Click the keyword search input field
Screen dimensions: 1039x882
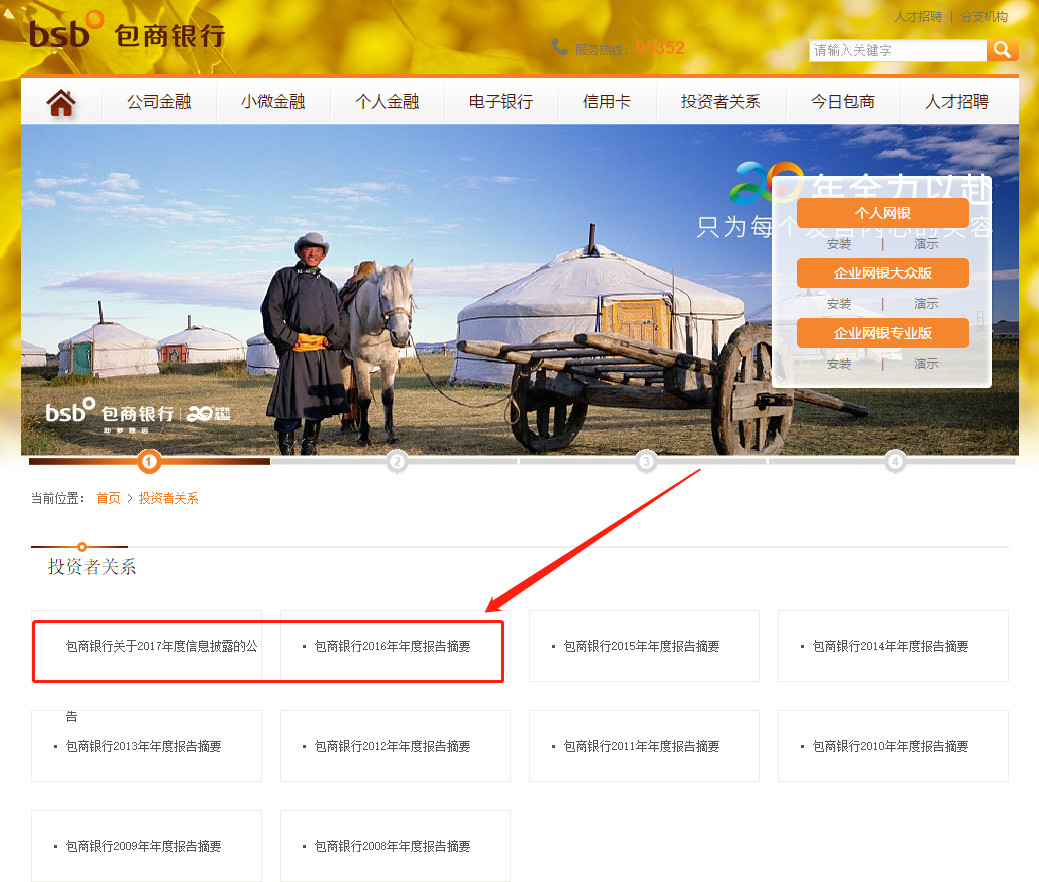[x=897, y=50]
